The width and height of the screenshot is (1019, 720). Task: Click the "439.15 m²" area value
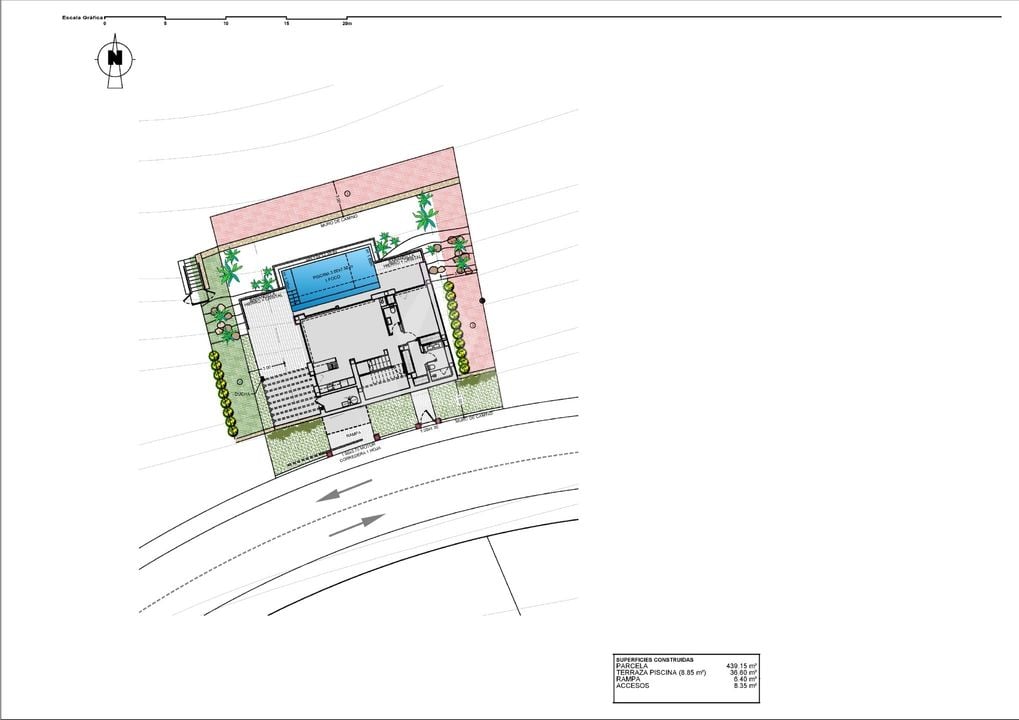coord(741,666)
